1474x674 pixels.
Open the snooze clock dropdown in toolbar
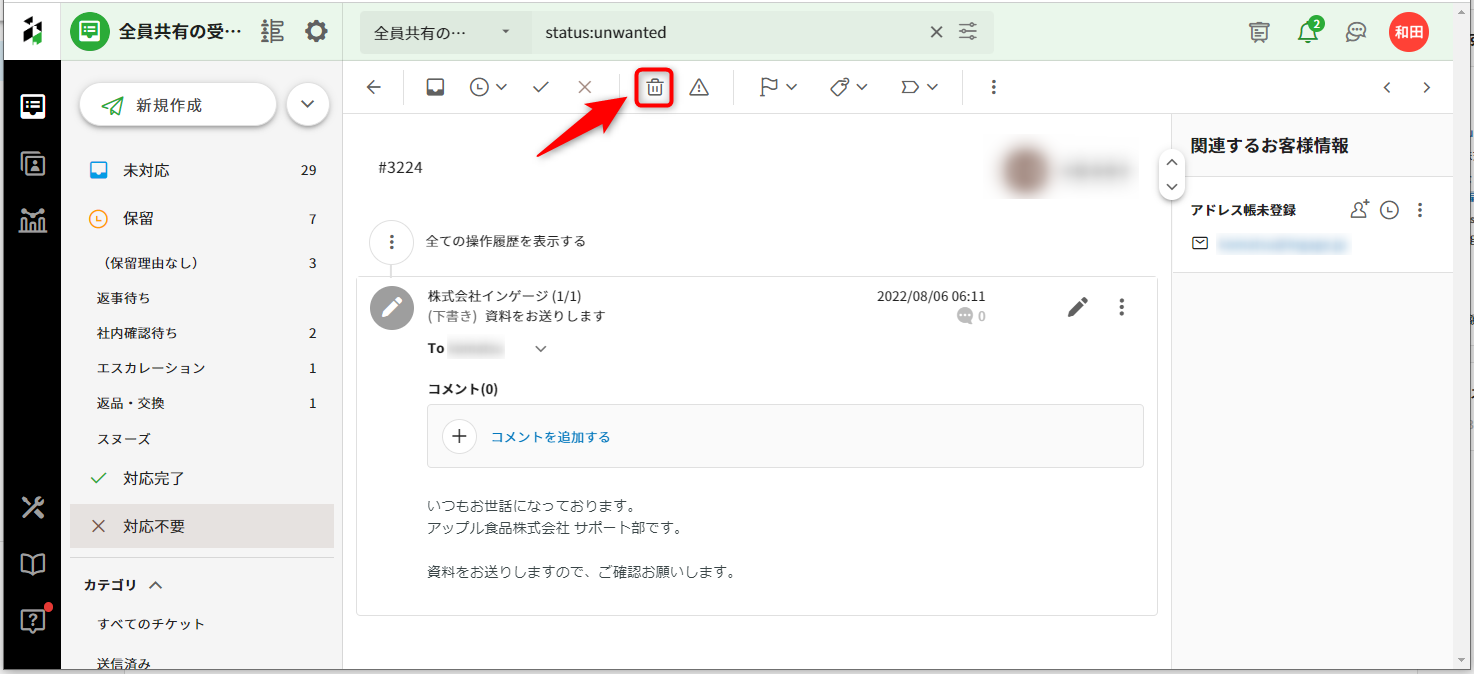[x=488, y=88]
